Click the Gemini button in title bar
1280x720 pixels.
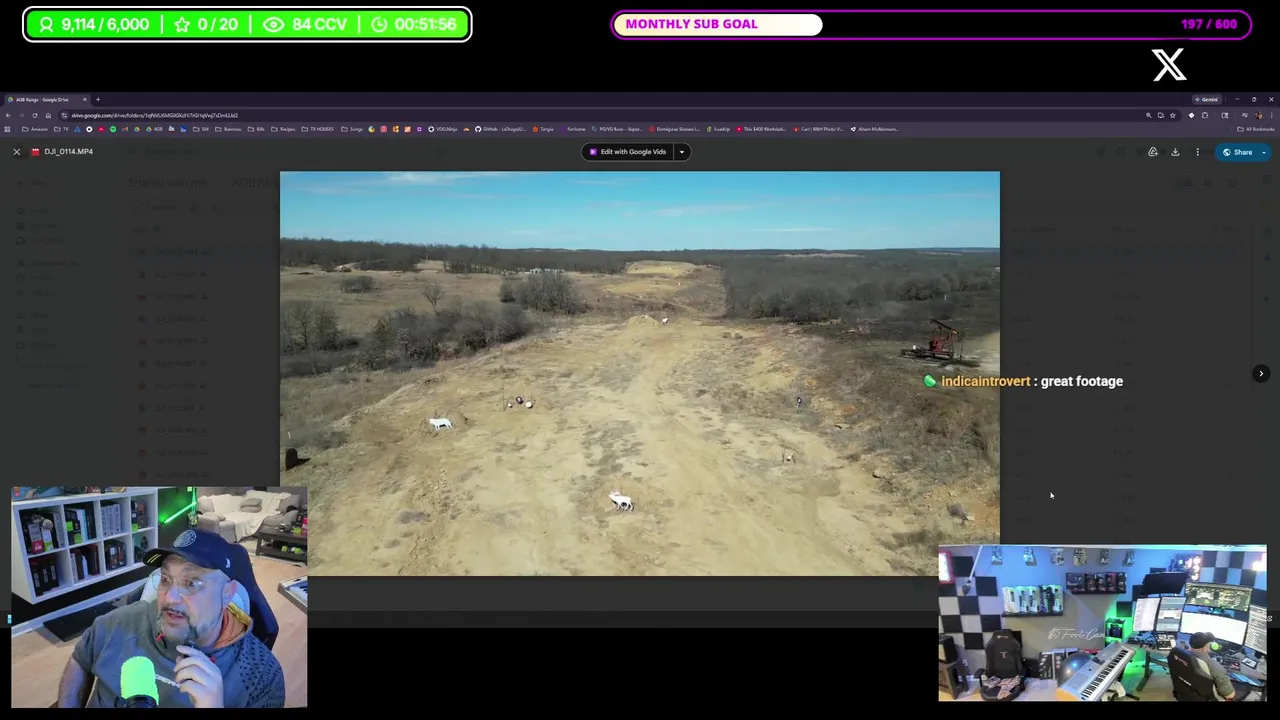click(1208, 99)
